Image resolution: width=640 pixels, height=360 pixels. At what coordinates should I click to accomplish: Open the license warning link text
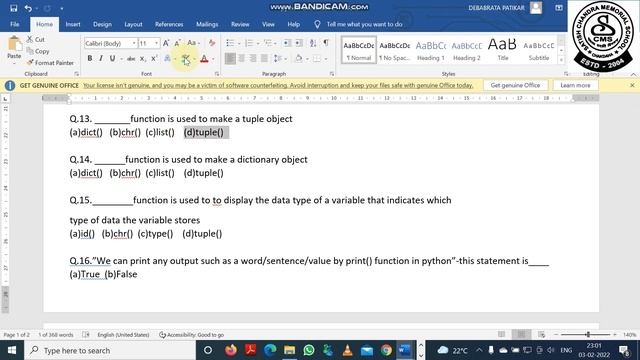(278, 85)
